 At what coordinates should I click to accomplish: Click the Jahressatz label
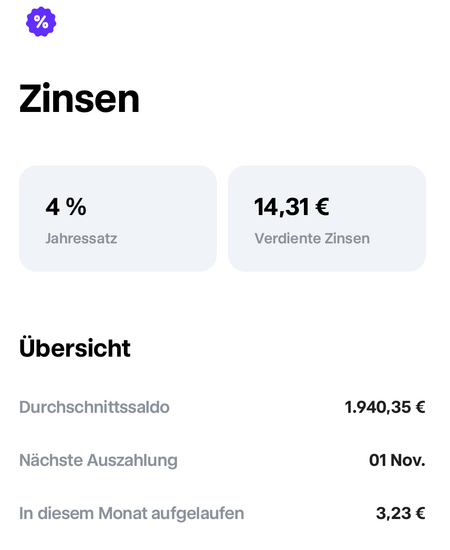81,239
